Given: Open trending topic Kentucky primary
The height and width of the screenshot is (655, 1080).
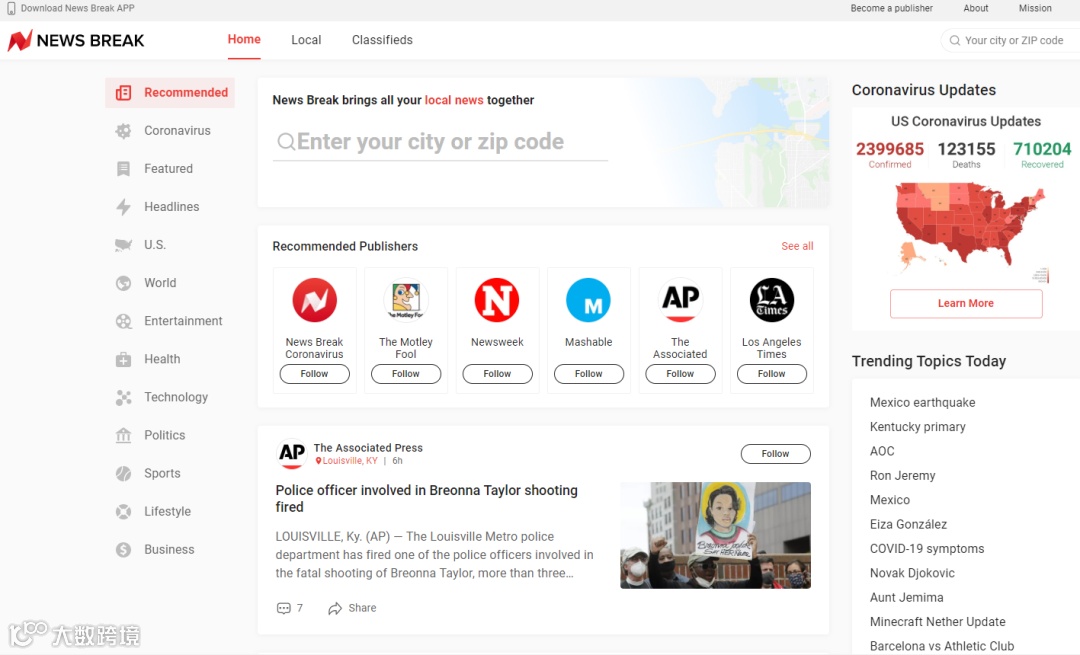Looking at the screenshot, I should (x=917, y=427).
